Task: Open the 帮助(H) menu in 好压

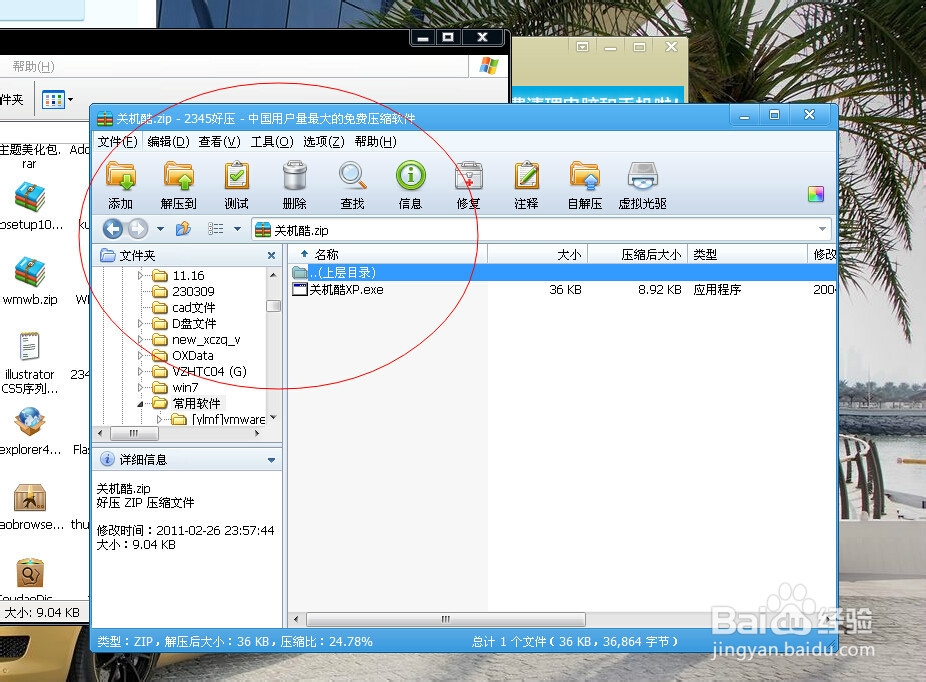Action: 376,142
